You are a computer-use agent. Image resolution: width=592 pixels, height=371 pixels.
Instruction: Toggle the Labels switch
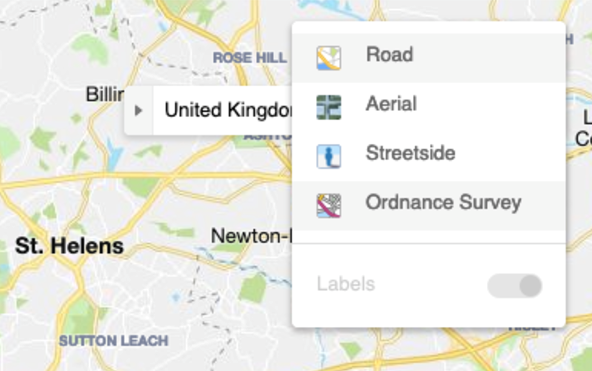click(515, 286)
